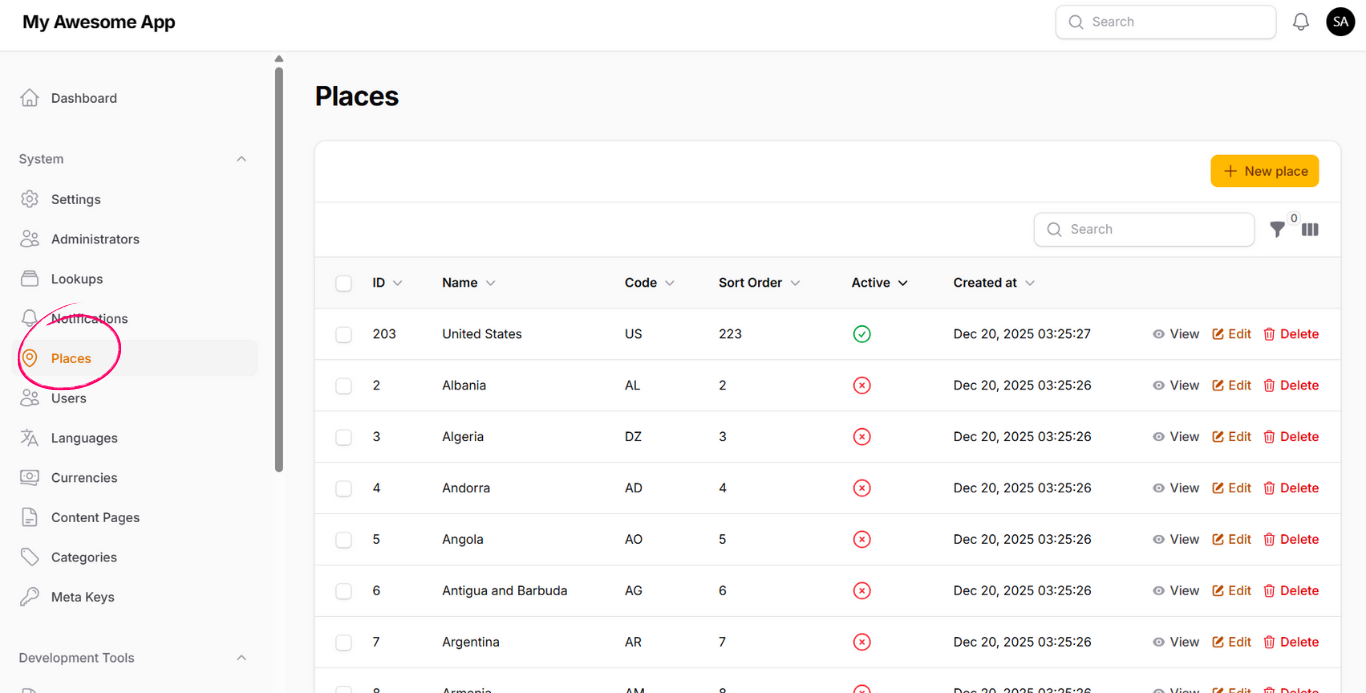This screenshot has height=693, width=1366.
Task: Click the sidebar vertical scrollbar
Action: pyautogui.click(x=279, y=270)
